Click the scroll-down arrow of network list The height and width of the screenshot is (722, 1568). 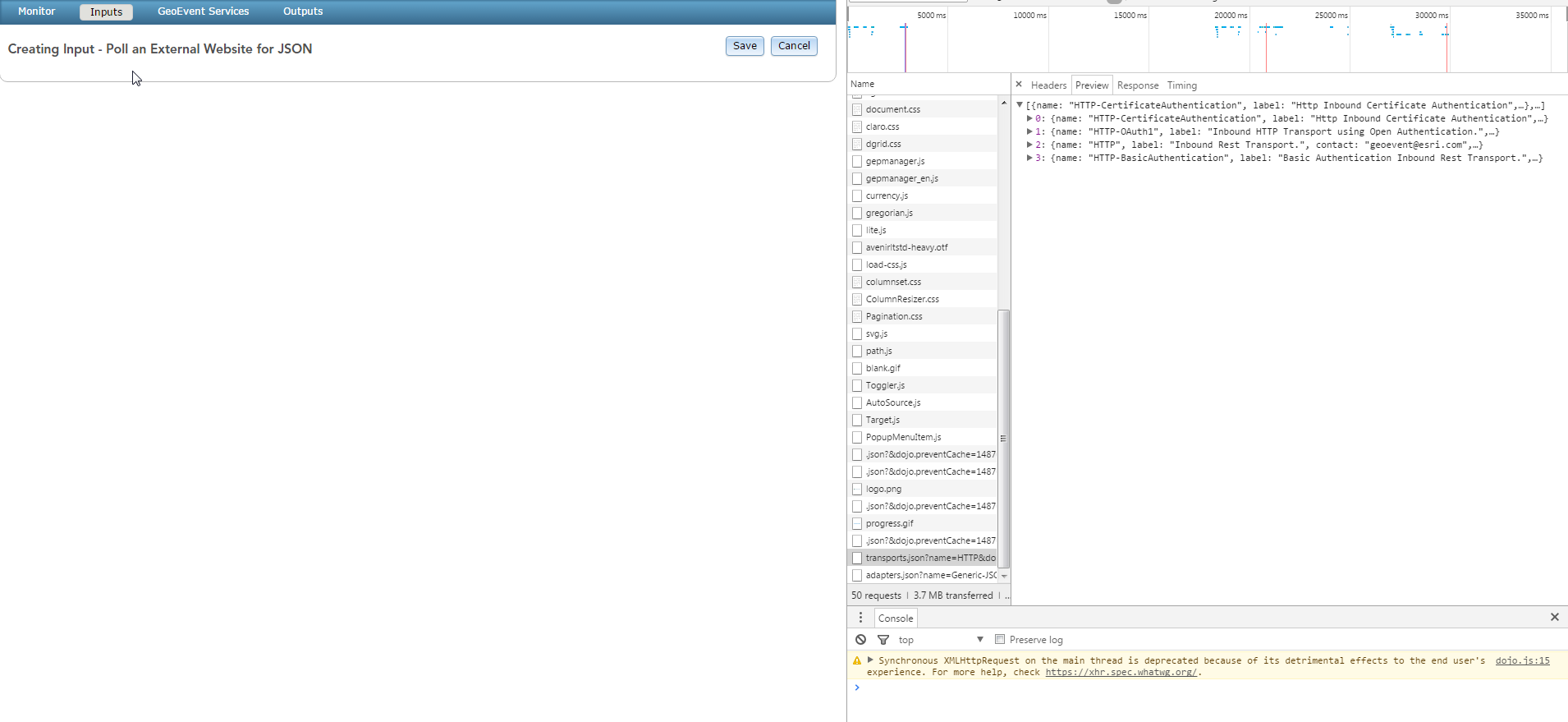(x=1003, y=576)
